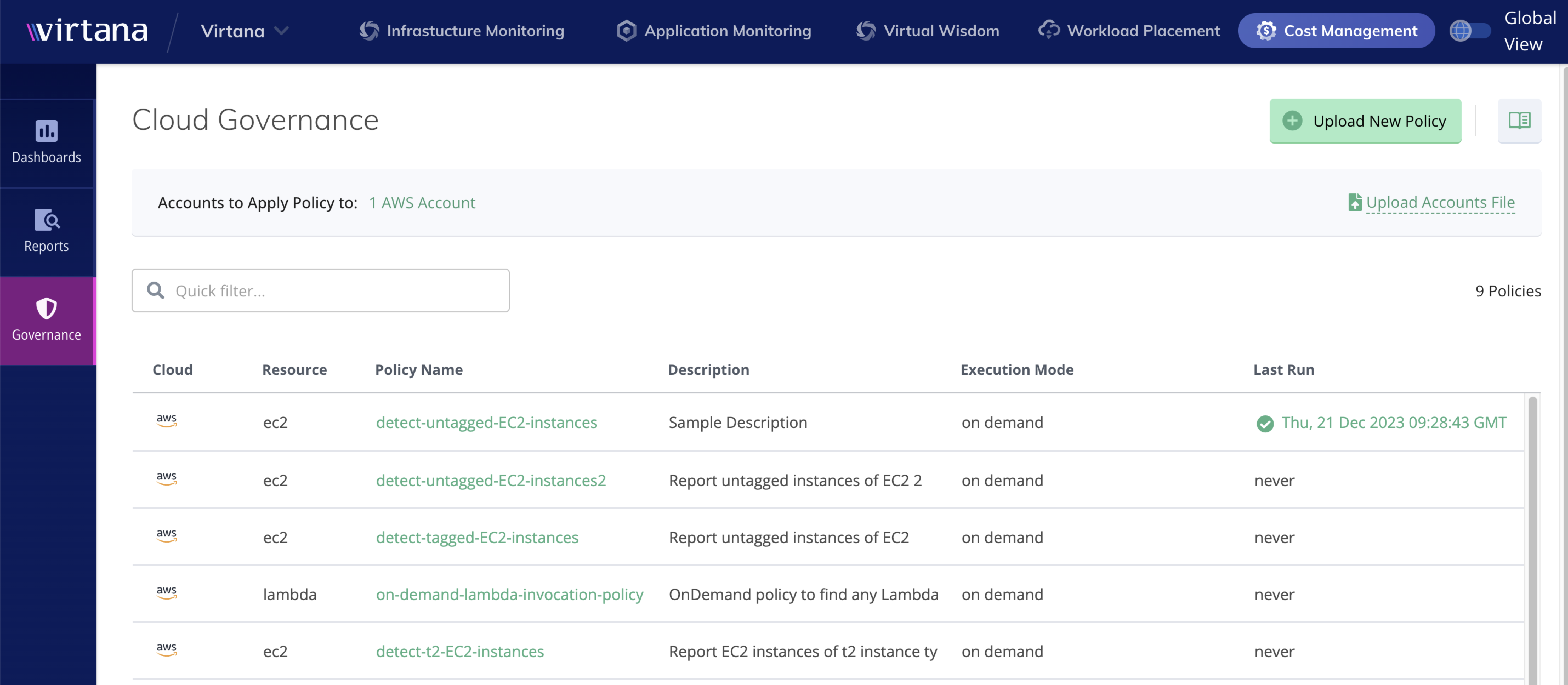Click the plus icon in Upload New Policy

pos(1292,121)
